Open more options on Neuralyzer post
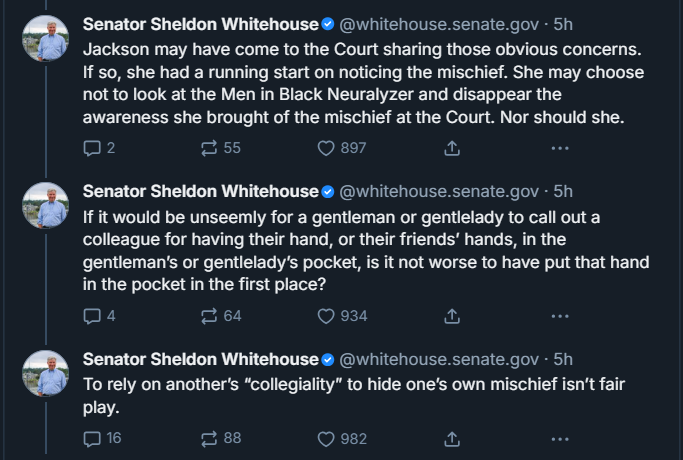This screenshot has height=460, width=683. (x=560, y=148)
